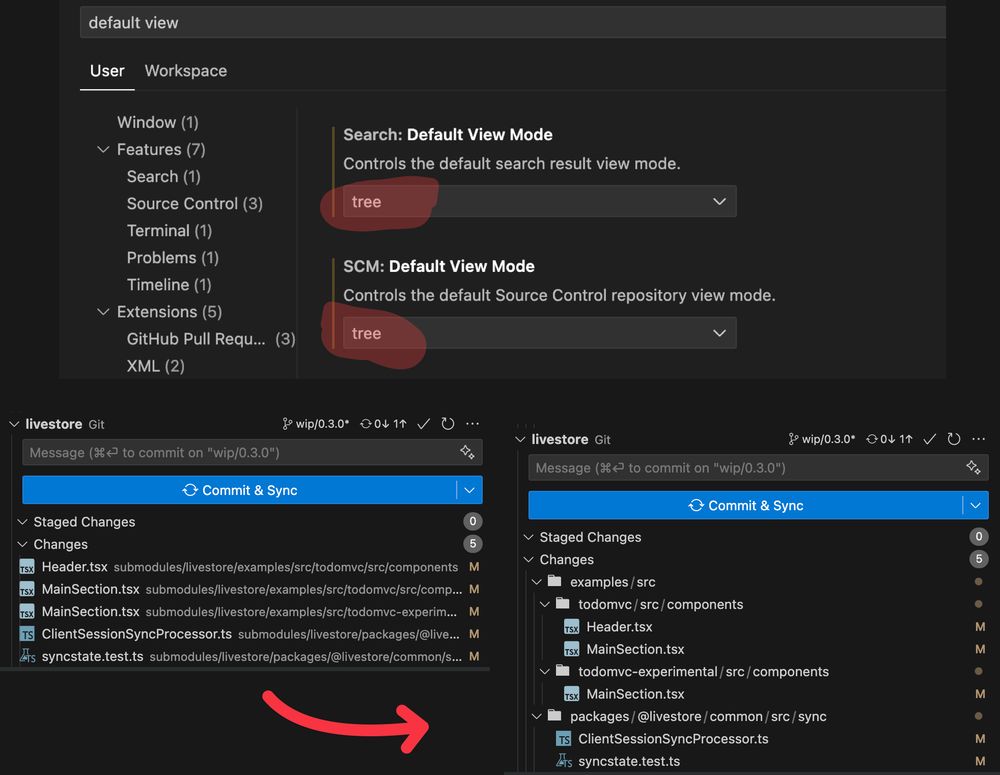Collapse Staged Changes in right panel

(x=529, y=537)
